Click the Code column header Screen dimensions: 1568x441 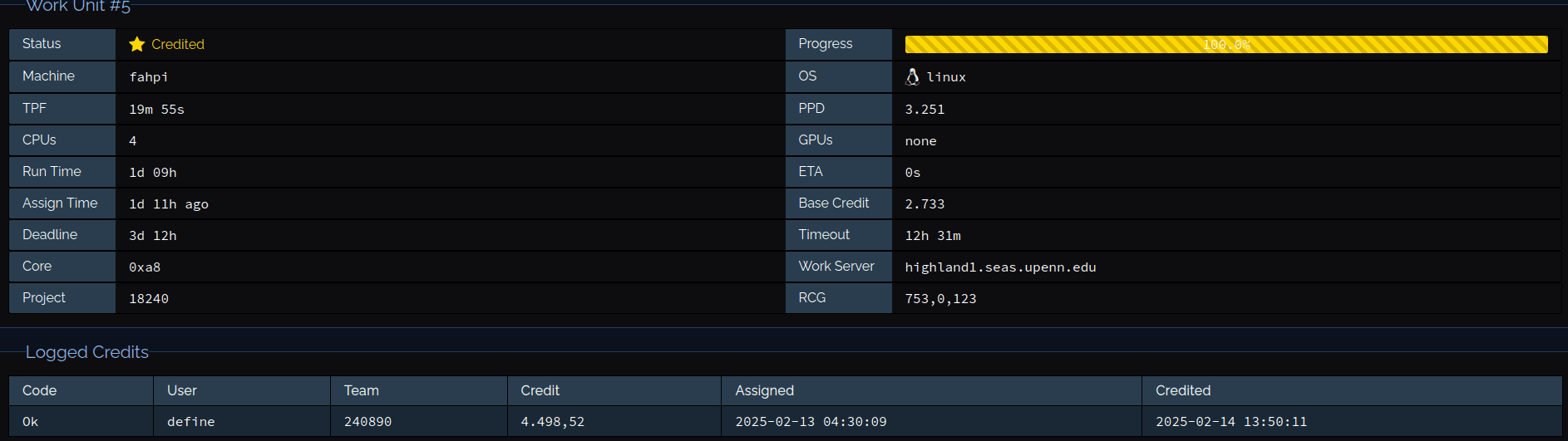pyautogui.click(x=81, y=390)
